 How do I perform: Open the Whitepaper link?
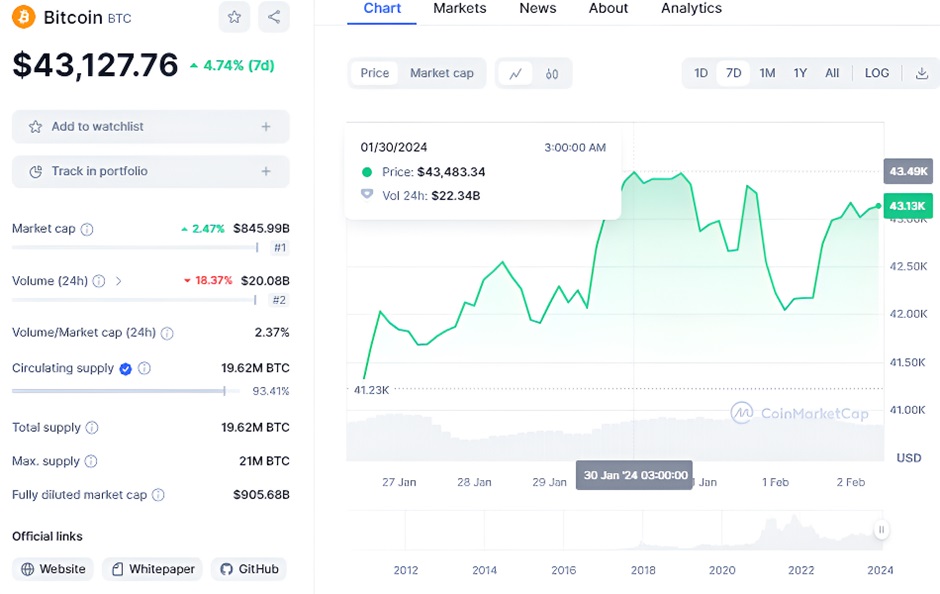coord(152,569)
